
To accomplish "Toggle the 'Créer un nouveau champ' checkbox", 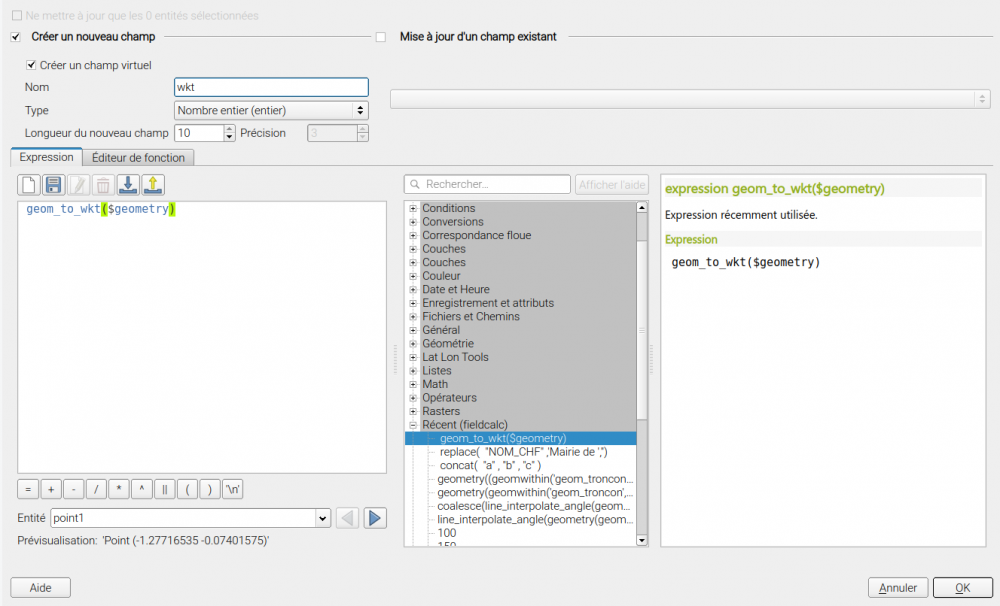I will pyautogui.click(x=15, y=37).
